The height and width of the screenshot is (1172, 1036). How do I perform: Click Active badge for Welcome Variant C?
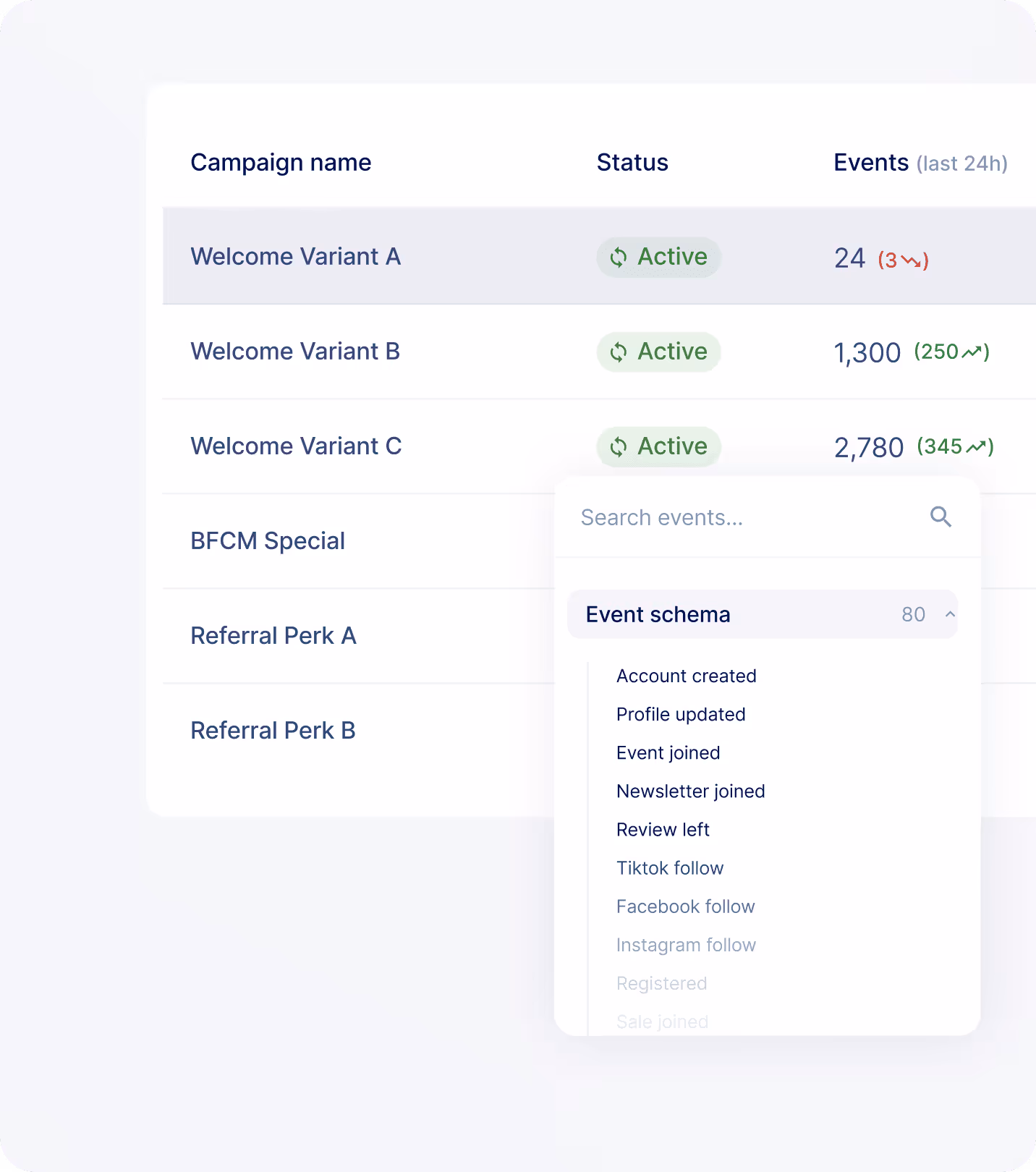(x=658, y=446)
